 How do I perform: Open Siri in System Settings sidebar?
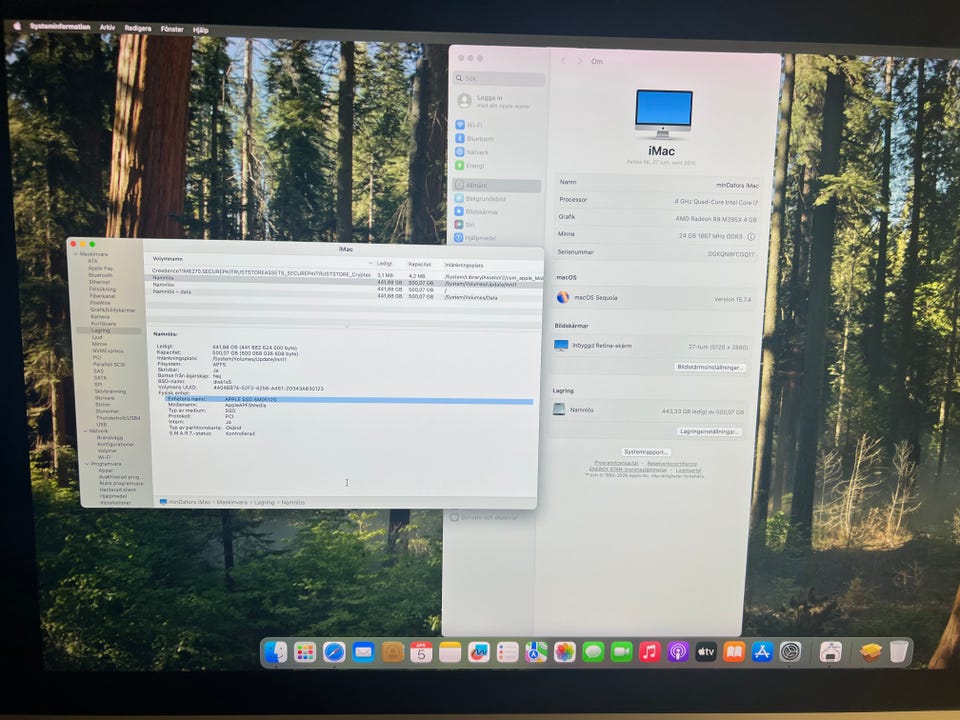click(x=465, y=225)
